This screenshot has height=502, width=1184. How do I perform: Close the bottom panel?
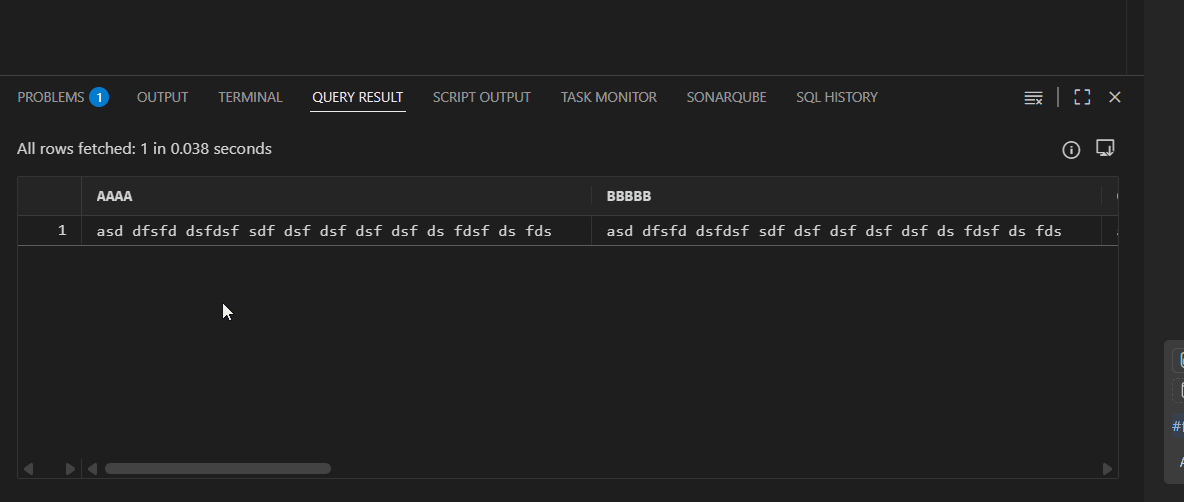tap(1115, 97)
